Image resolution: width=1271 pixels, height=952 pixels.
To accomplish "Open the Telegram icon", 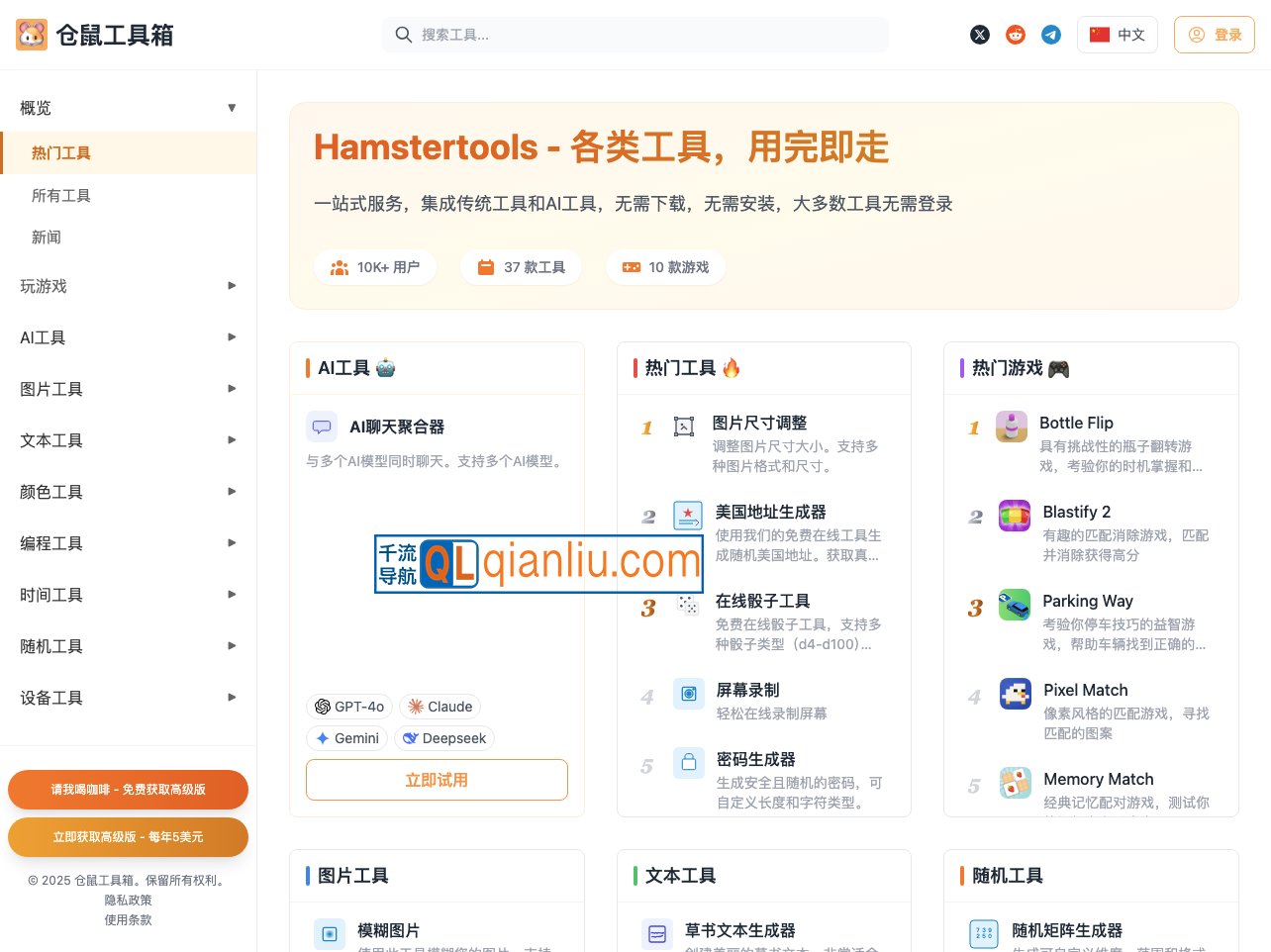I will tap(1051, 34).
